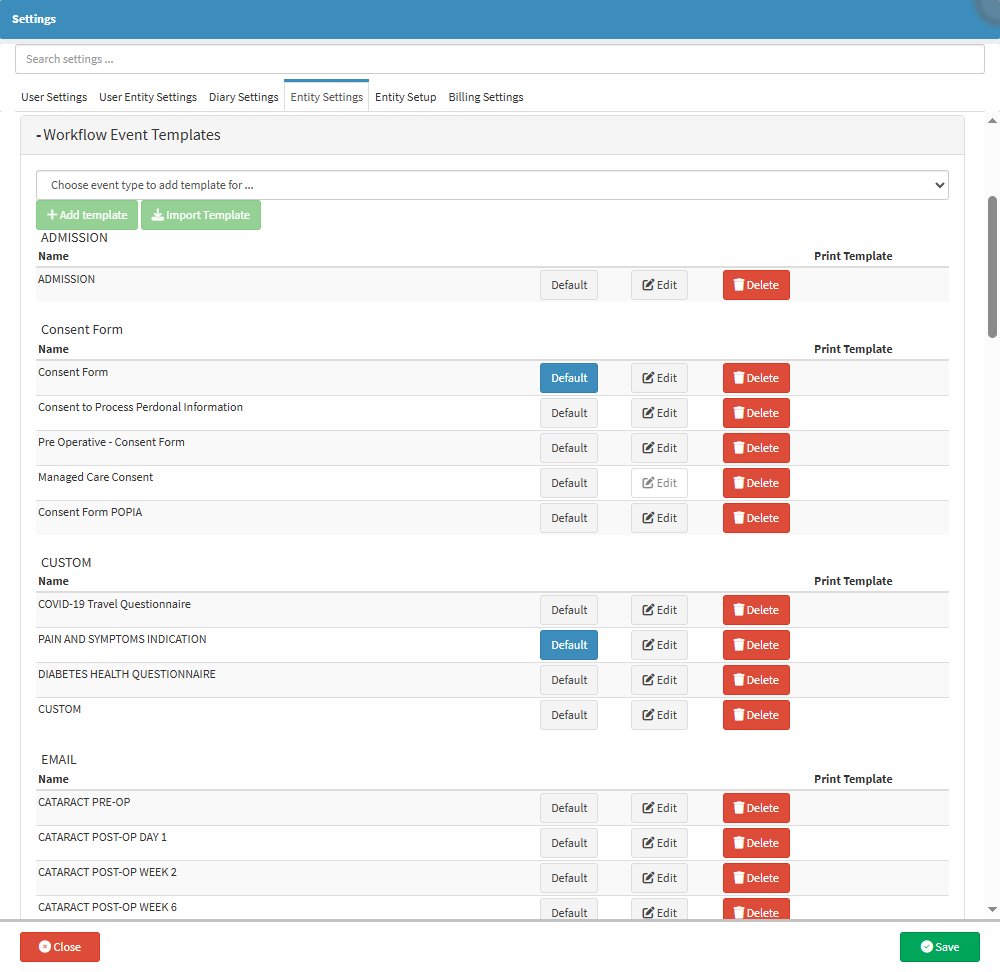
Task: Delete the Pre Operative - Consent Form template
Action: click(756, 448)
